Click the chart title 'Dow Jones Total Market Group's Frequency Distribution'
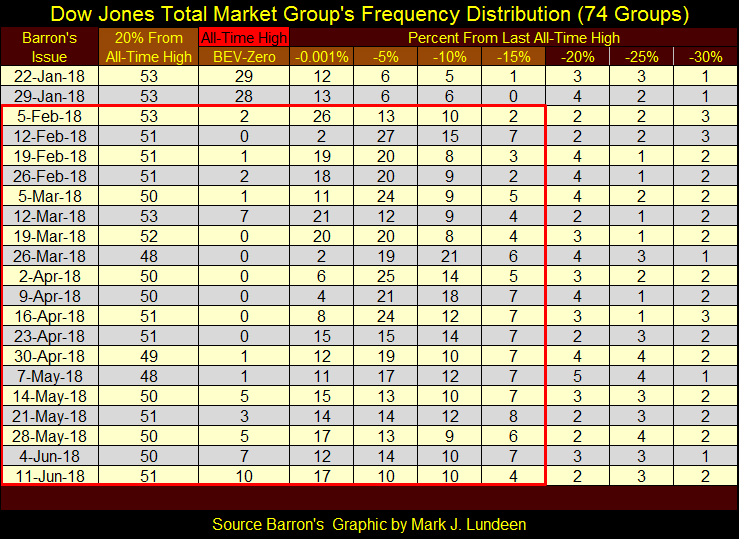Screen dimensions: 739x539 pos(369,15)
